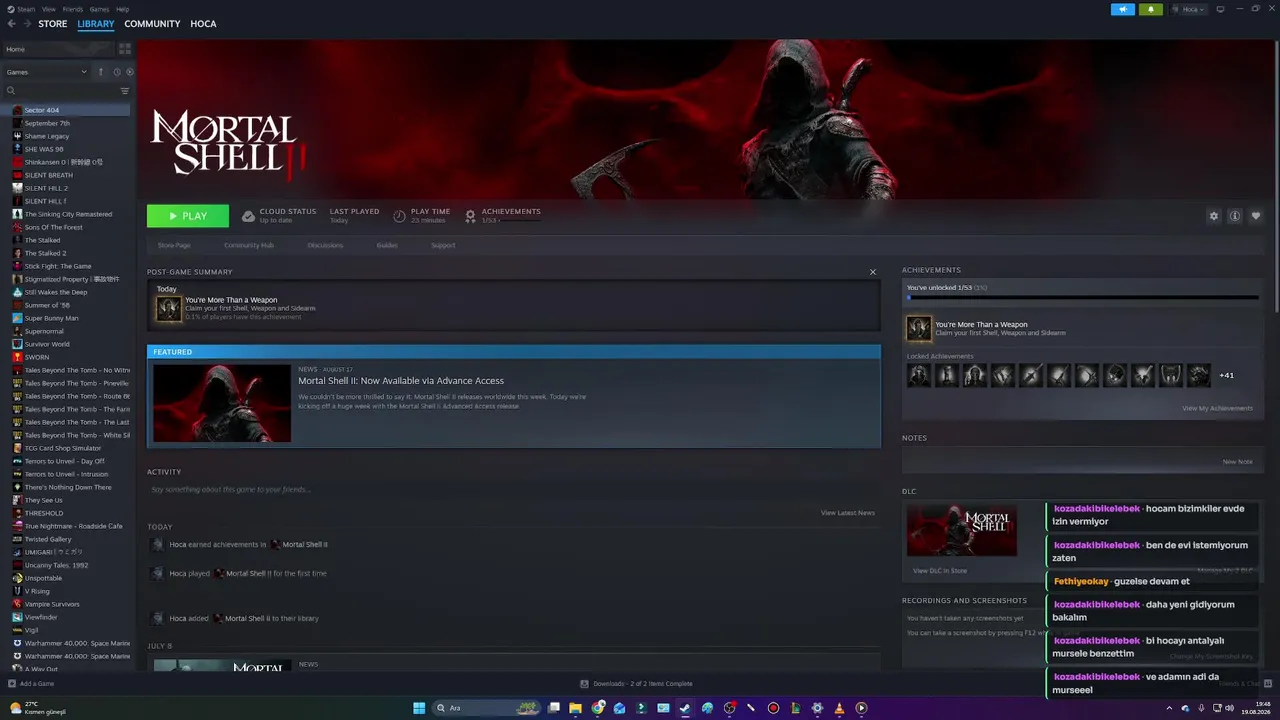
Task: Open the Store Page link
Action: [x=174, y=245]
